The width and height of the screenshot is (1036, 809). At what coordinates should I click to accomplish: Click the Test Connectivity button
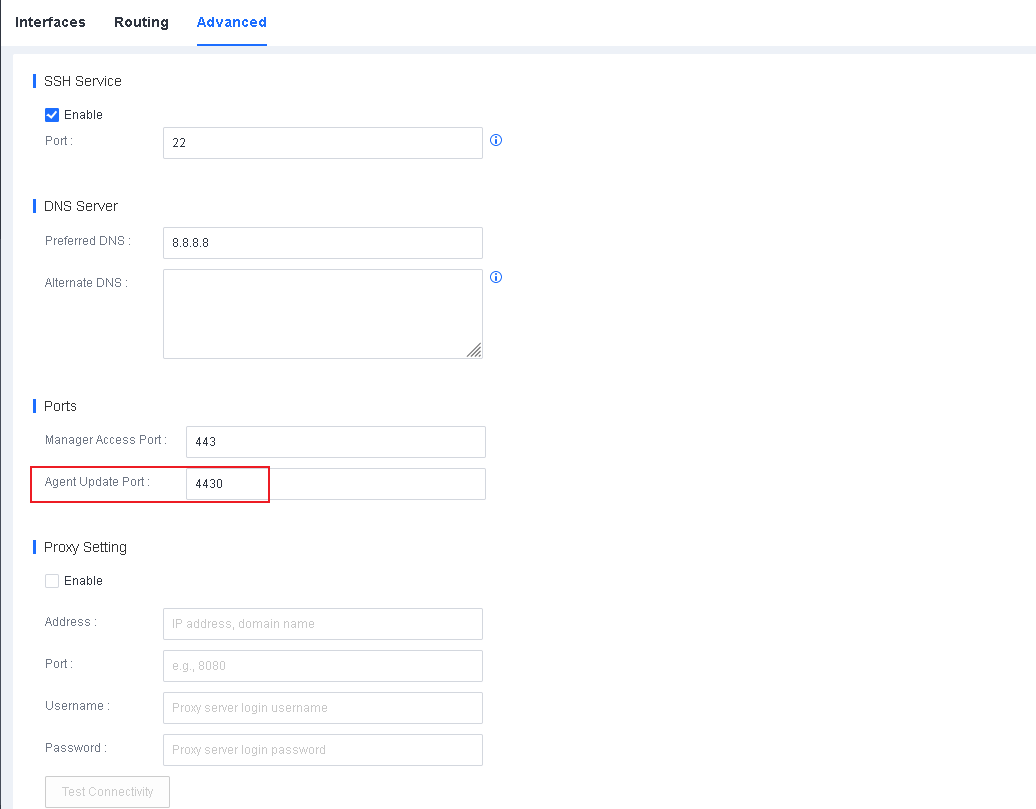pyautogui.click(x=108, y=792)
